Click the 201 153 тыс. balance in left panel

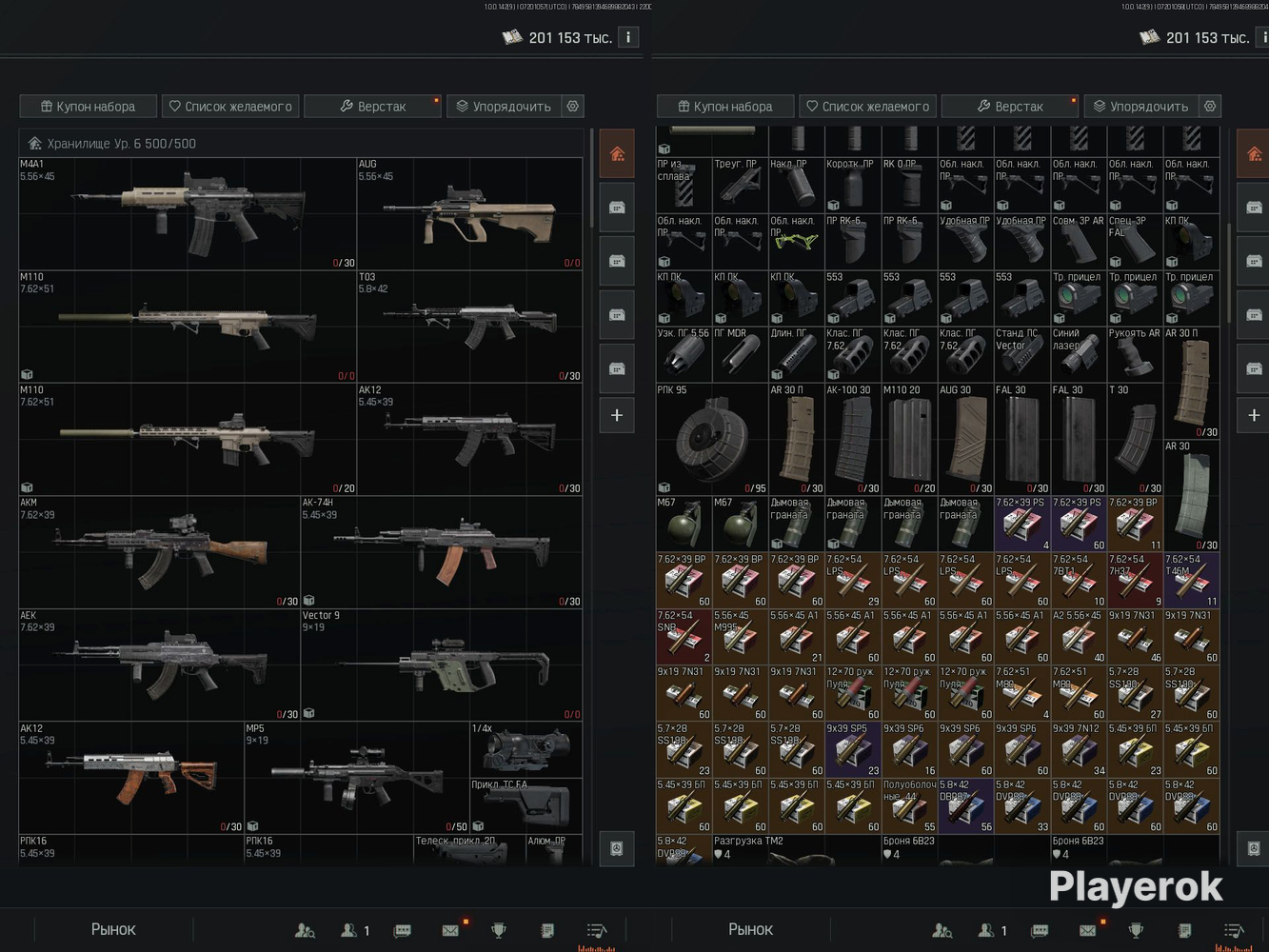pos(570,38)
